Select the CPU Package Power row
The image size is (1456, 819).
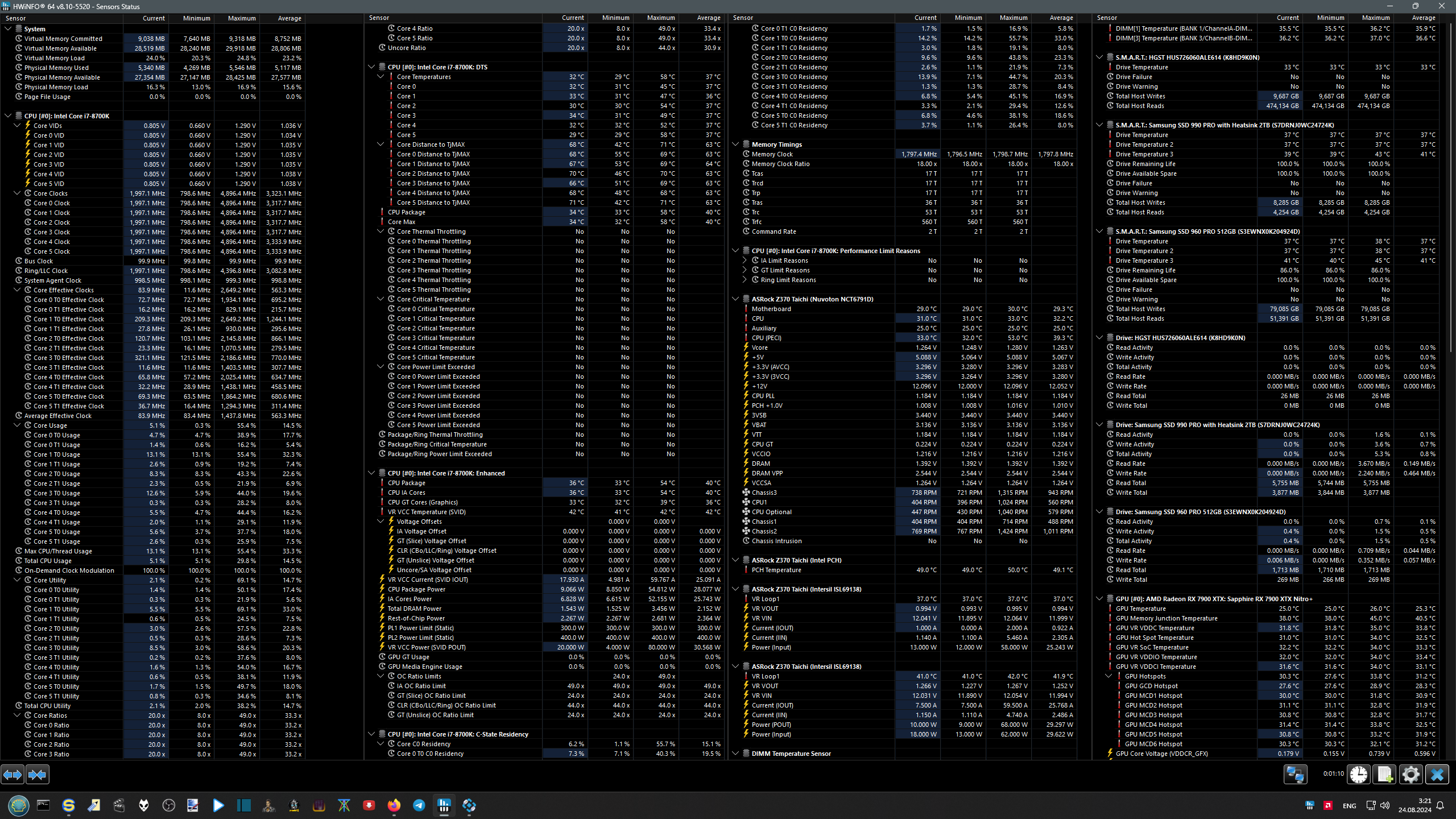(x=416, y=589)
